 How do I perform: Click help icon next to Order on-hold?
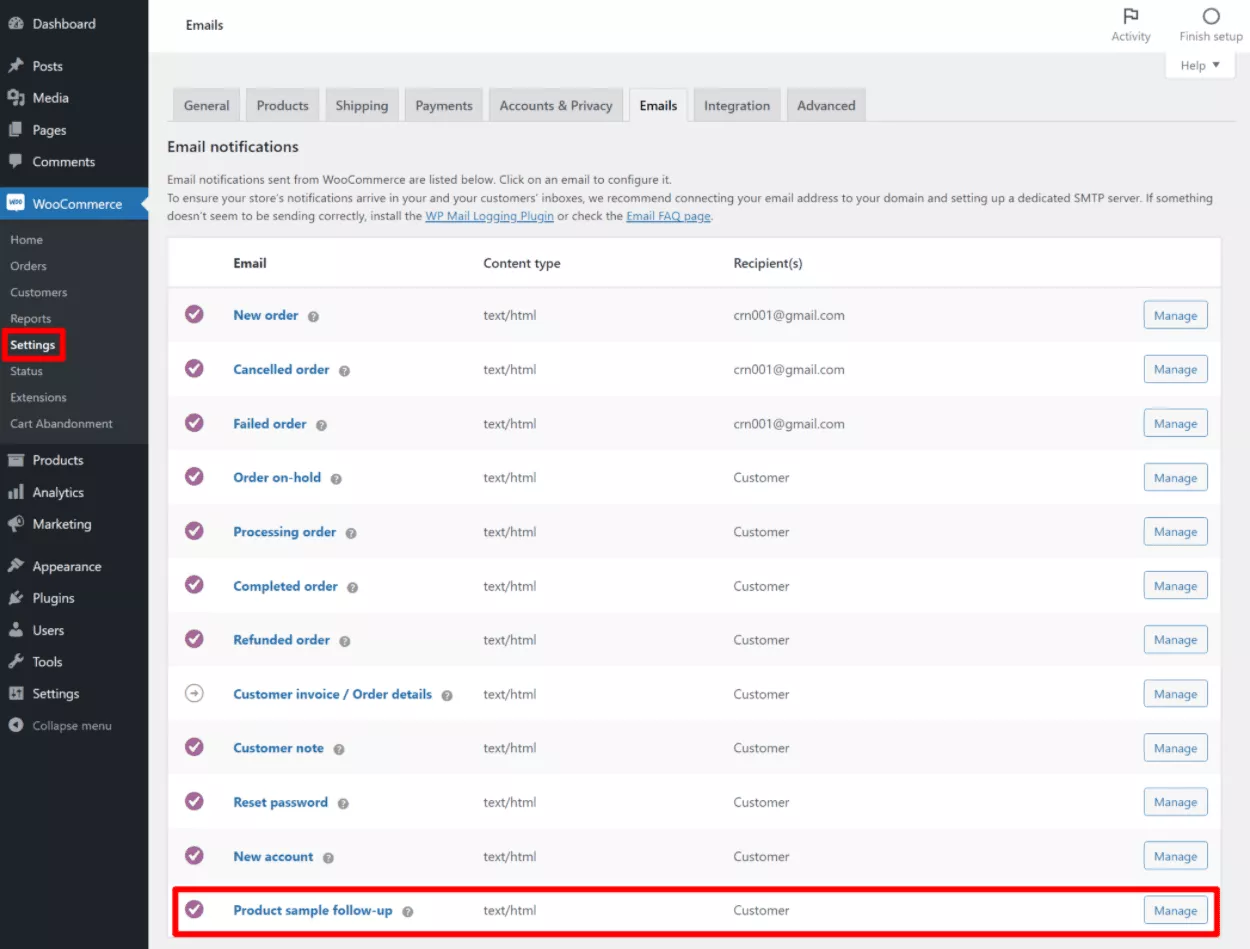click(336, 479)
